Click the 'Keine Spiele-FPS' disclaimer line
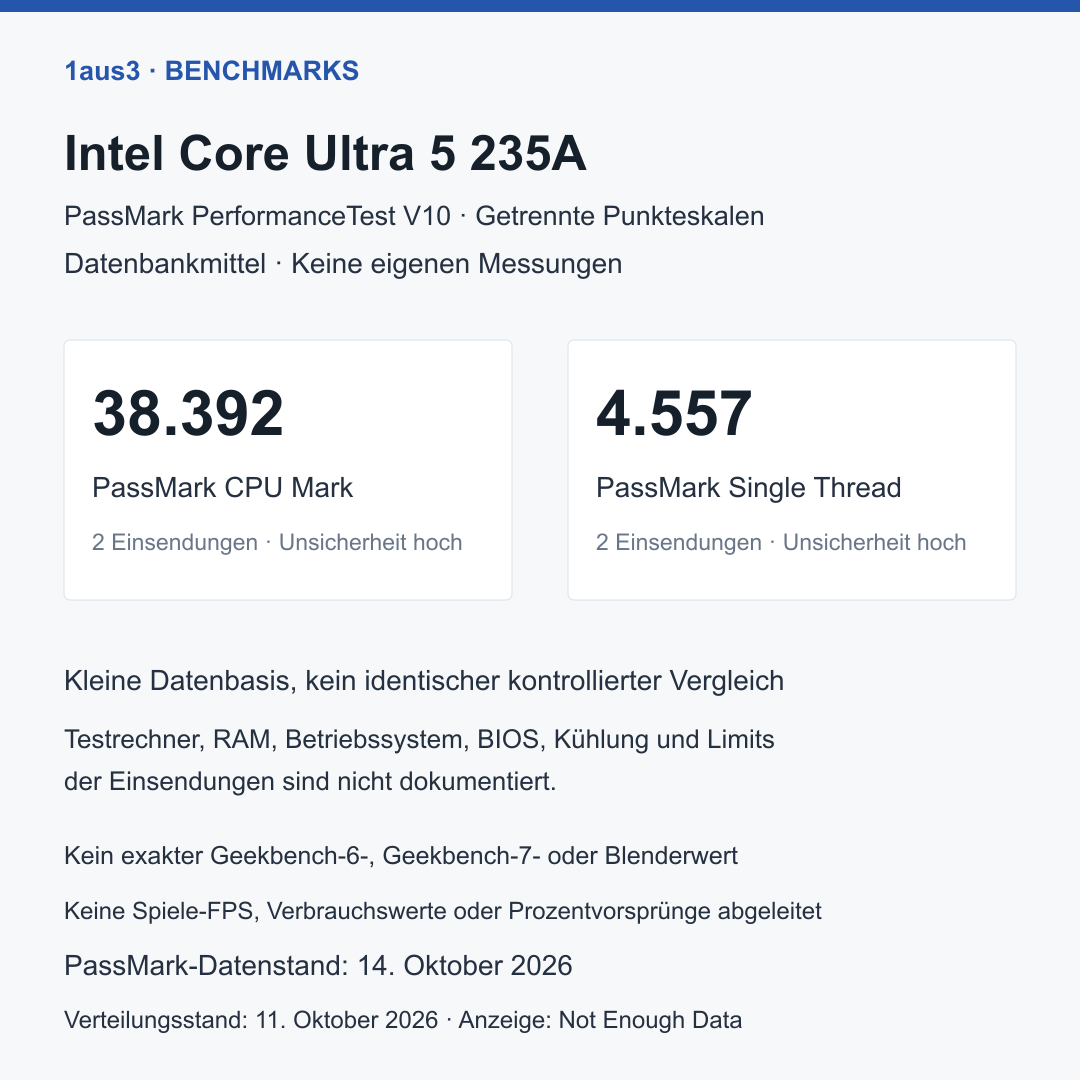This screenshot has width=1080, height=1080. tap(443, 911)
